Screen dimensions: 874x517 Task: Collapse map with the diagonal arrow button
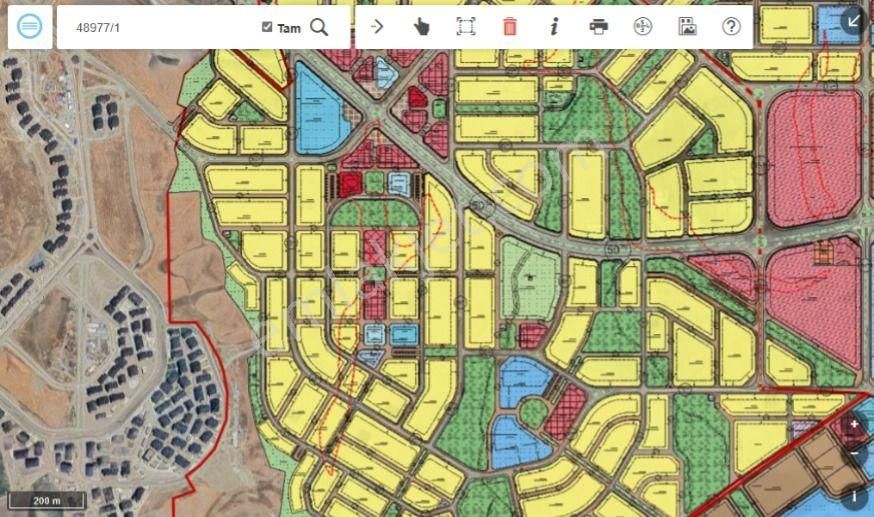853,20
